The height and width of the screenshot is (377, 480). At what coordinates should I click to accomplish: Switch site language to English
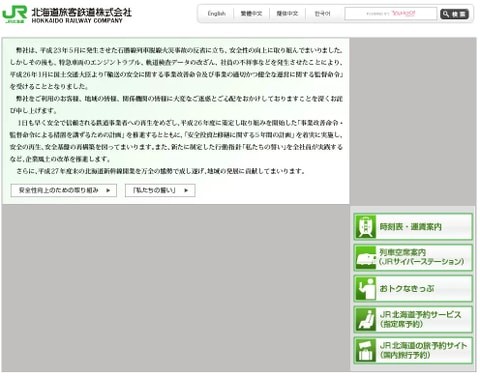[216, 14]
